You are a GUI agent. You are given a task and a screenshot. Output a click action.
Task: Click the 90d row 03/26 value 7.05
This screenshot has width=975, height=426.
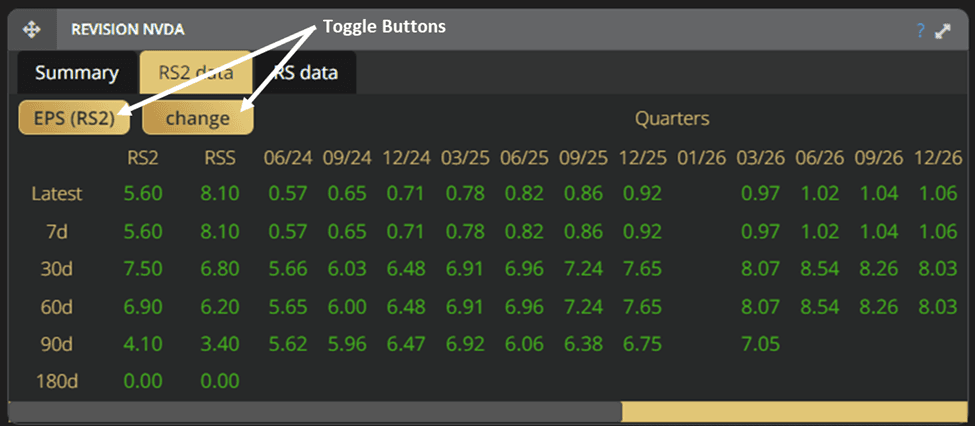click(760, 343)
